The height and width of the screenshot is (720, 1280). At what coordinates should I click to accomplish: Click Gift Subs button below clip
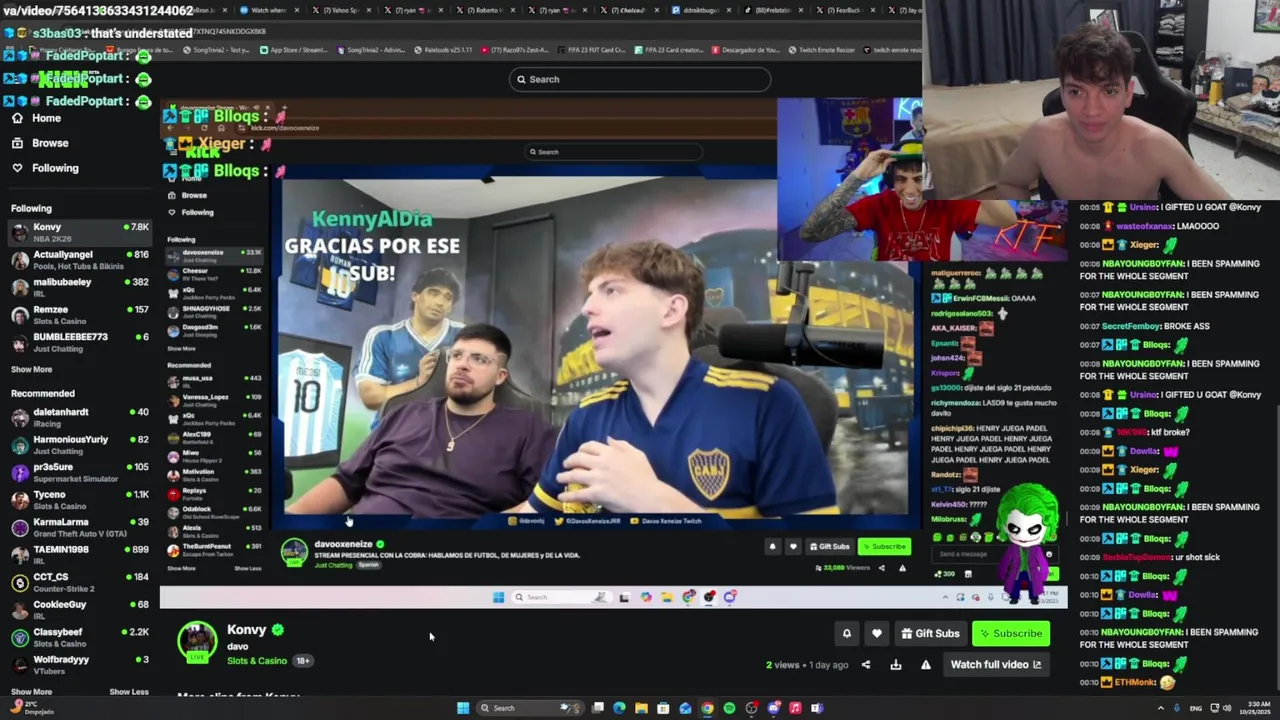pyautogui.click(x=930, y=633)
